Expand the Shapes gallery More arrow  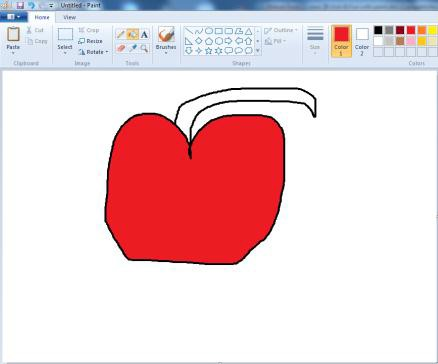point(258,51)
